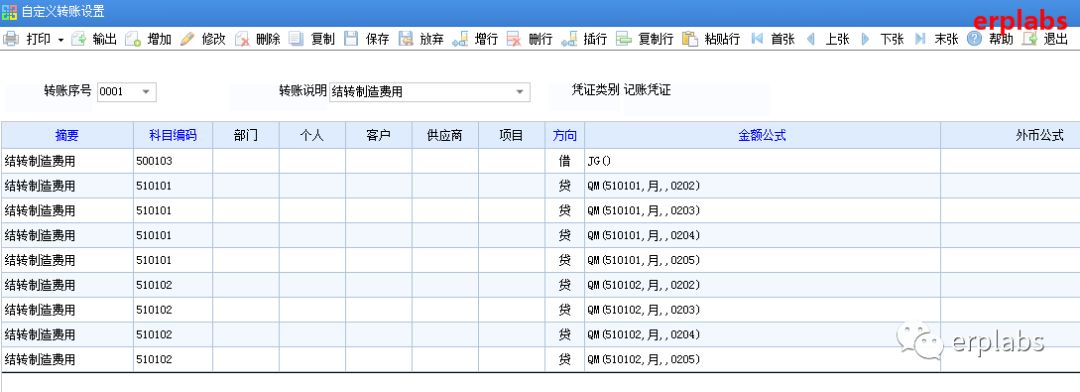1080x392 pixels.
Task: Go to next record with 下张 icon
Action: pyautogui.click(x=865, y=39)
